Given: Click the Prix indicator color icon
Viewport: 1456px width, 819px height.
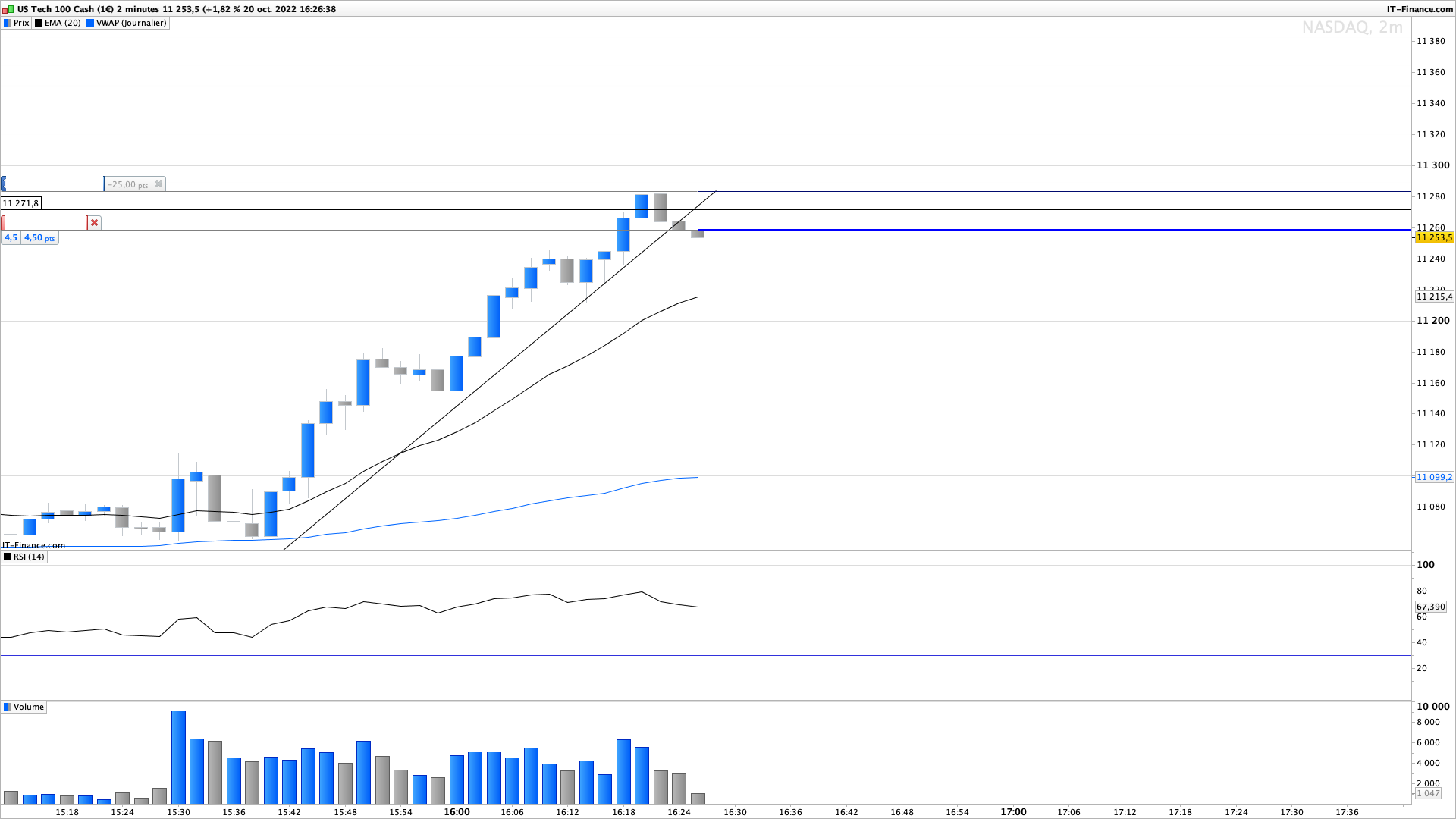Looking at the screenshot, I should click(8, 24).
